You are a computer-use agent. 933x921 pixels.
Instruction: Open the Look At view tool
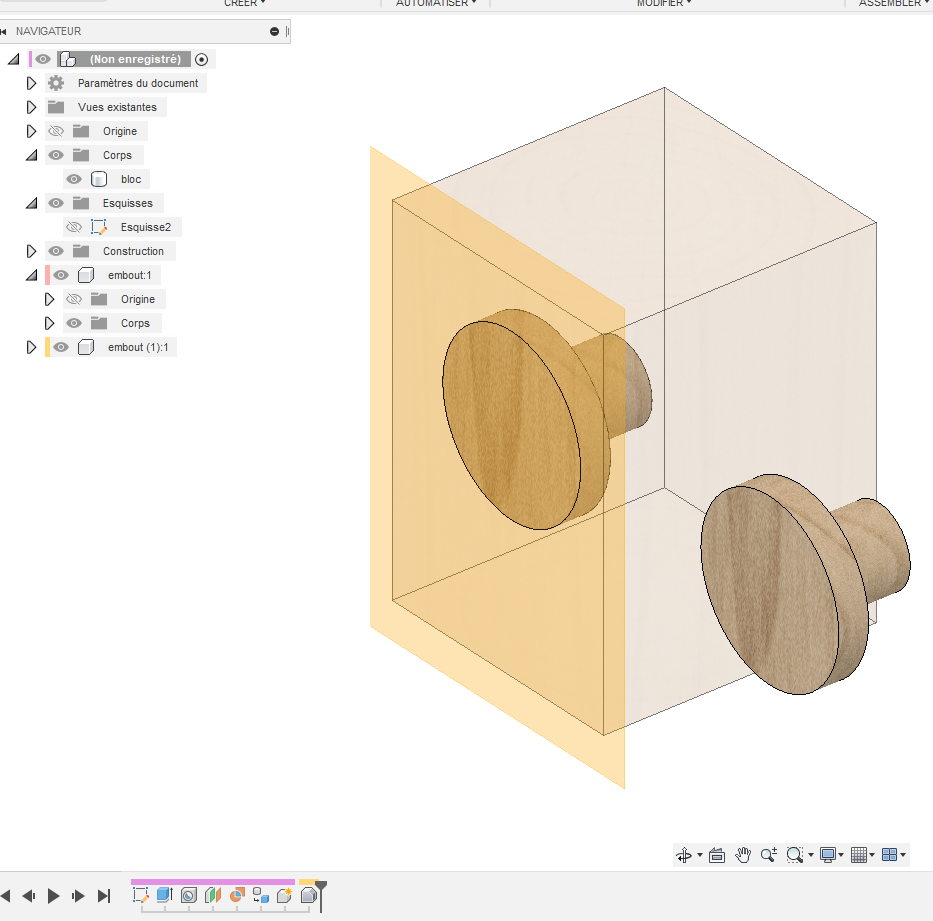tap(716, 855)
